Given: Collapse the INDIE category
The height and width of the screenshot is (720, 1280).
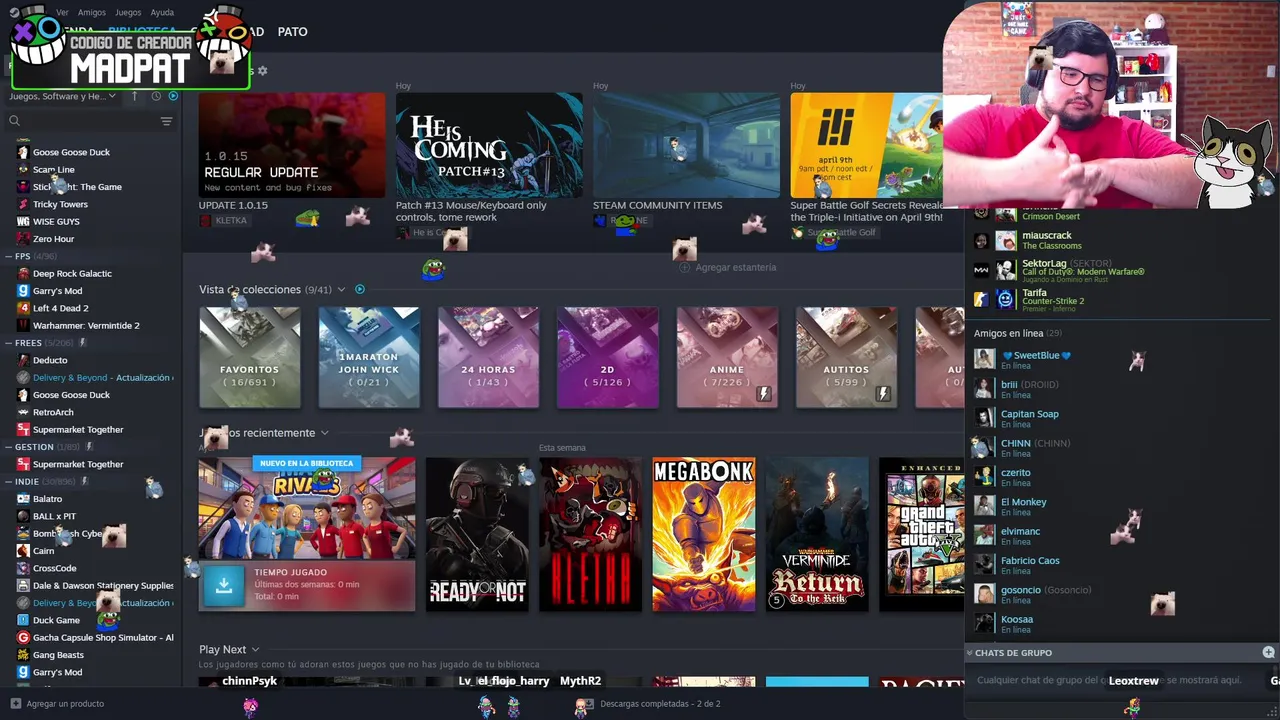Looking at the screenshot, I should (9, 481).
